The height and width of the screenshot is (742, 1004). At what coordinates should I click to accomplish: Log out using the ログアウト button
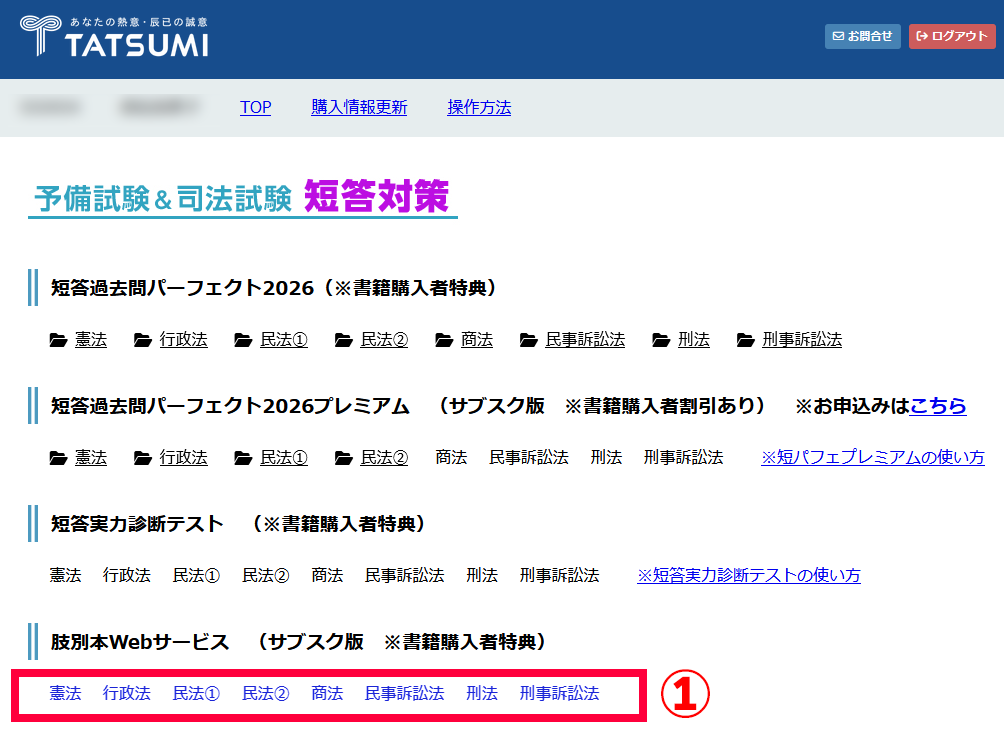click(x=952, y=37)
